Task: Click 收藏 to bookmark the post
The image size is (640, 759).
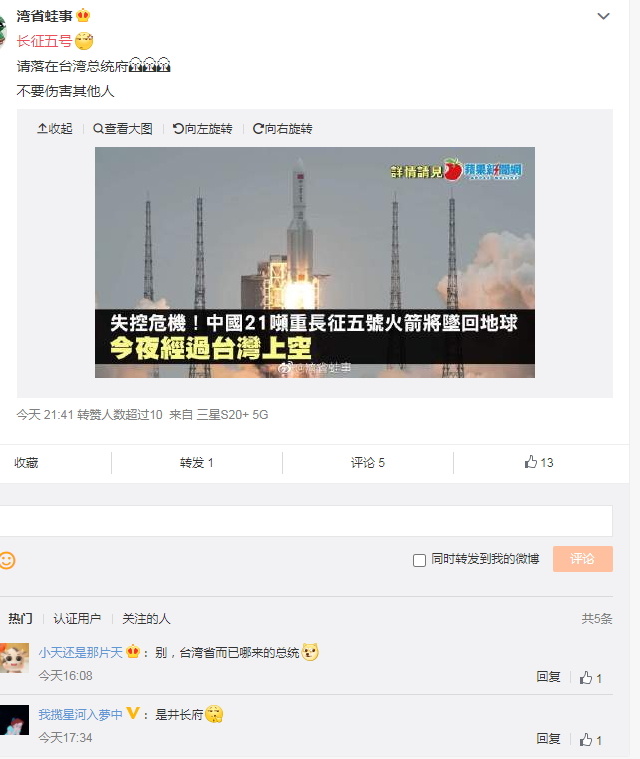Action: [26, 463]
